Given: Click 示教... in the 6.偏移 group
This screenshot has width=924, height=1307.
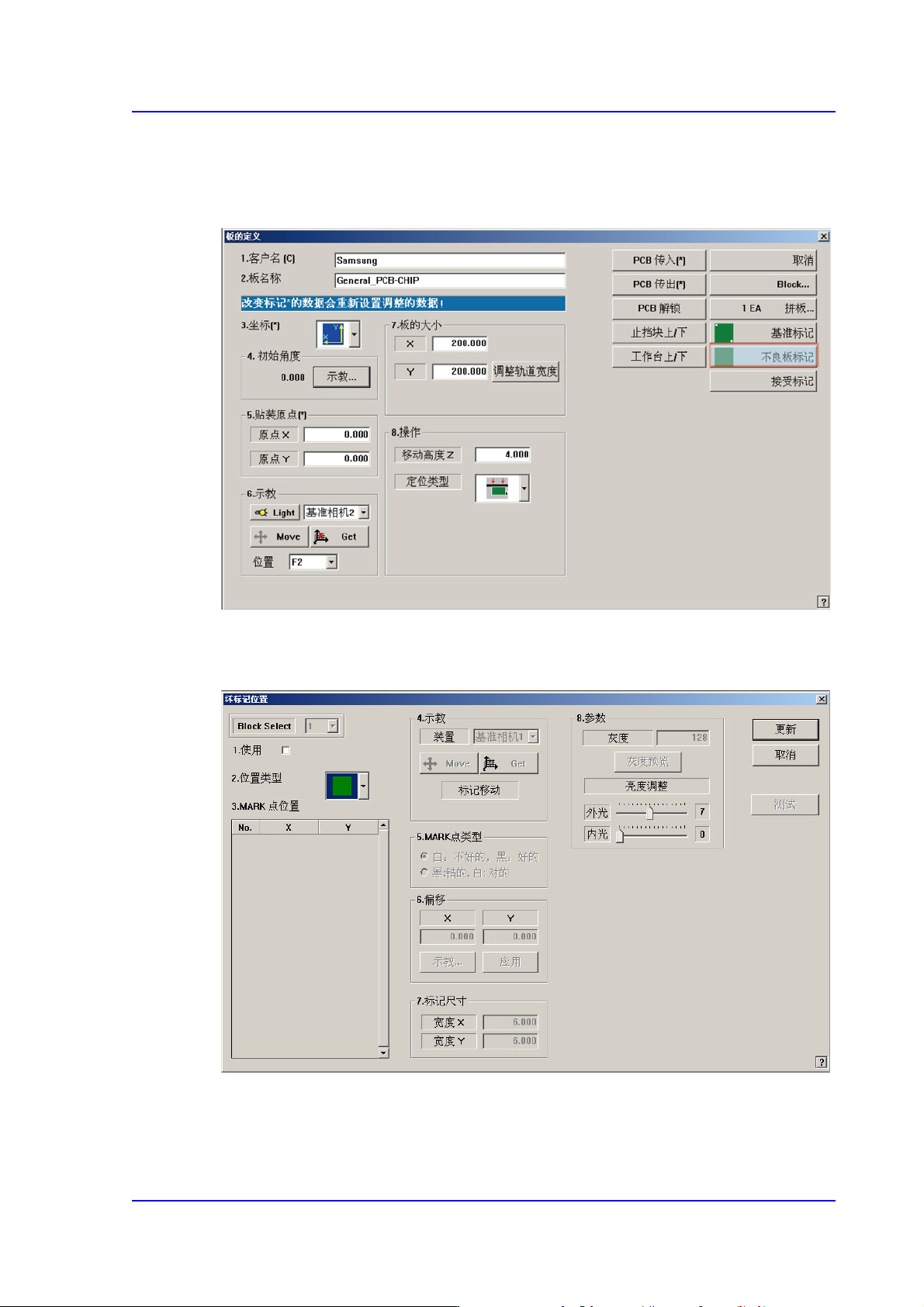Looking at the screenshot, I should 448,962.
